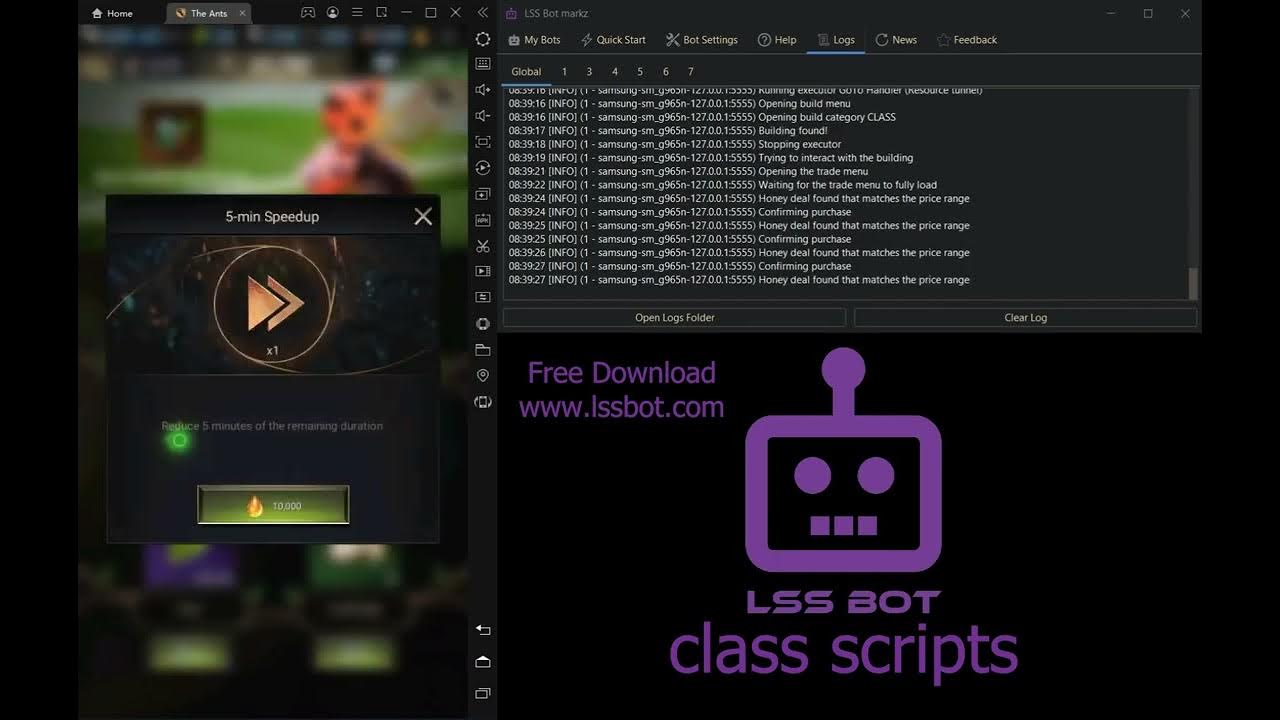This screenshot has height=720, width=1280.
Task: Close The Ants tab
Action: click(x=242, y=13)
